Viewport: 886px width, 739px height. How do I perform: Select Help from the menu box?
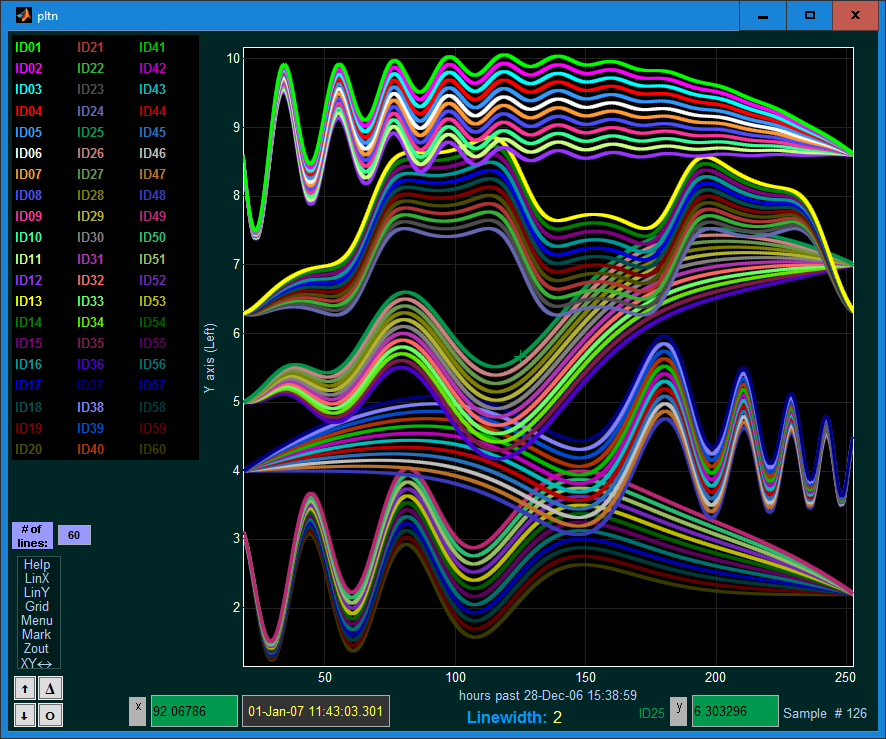[37, 564]
